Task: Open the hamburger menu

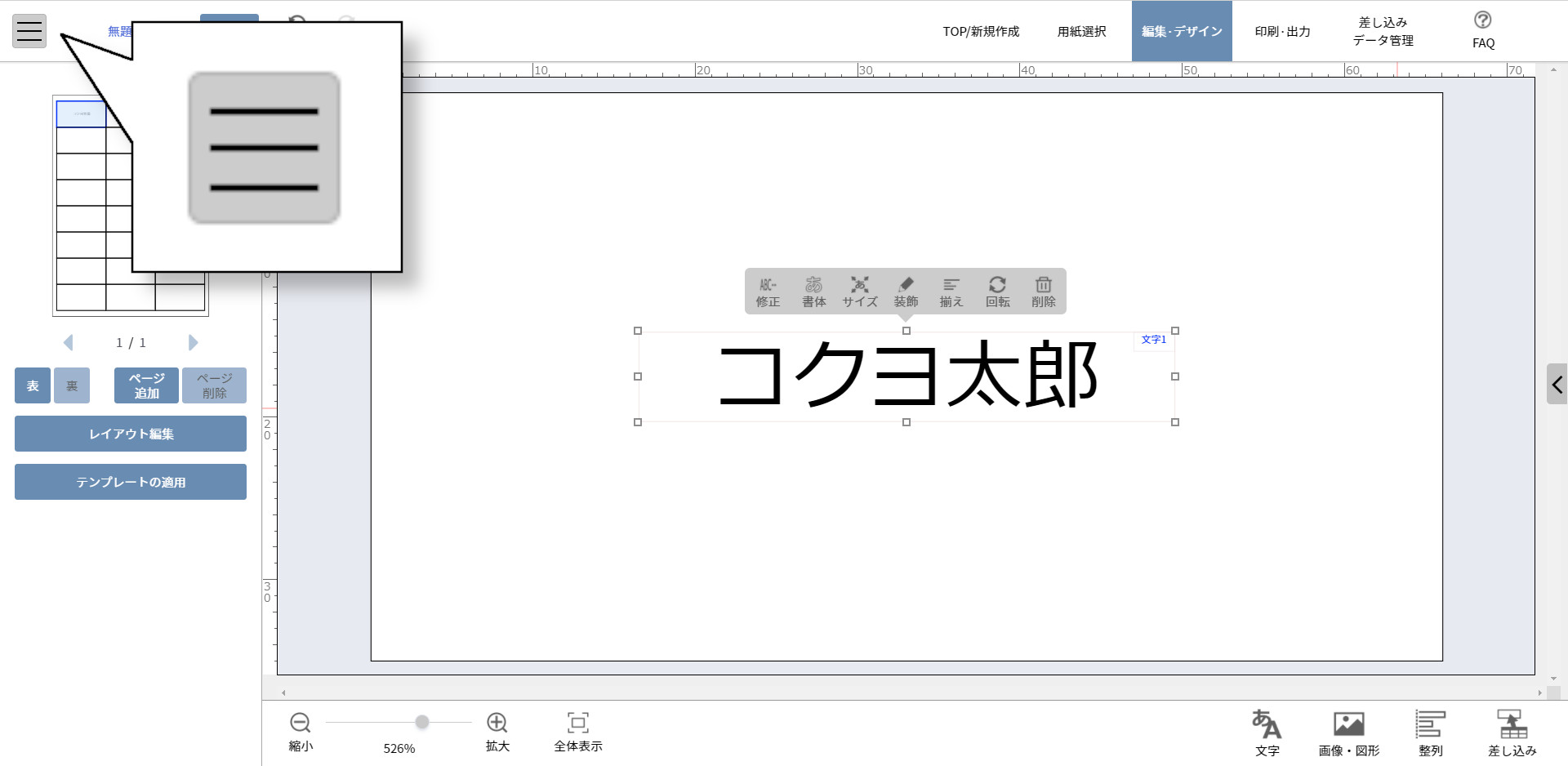Action: 29,30
